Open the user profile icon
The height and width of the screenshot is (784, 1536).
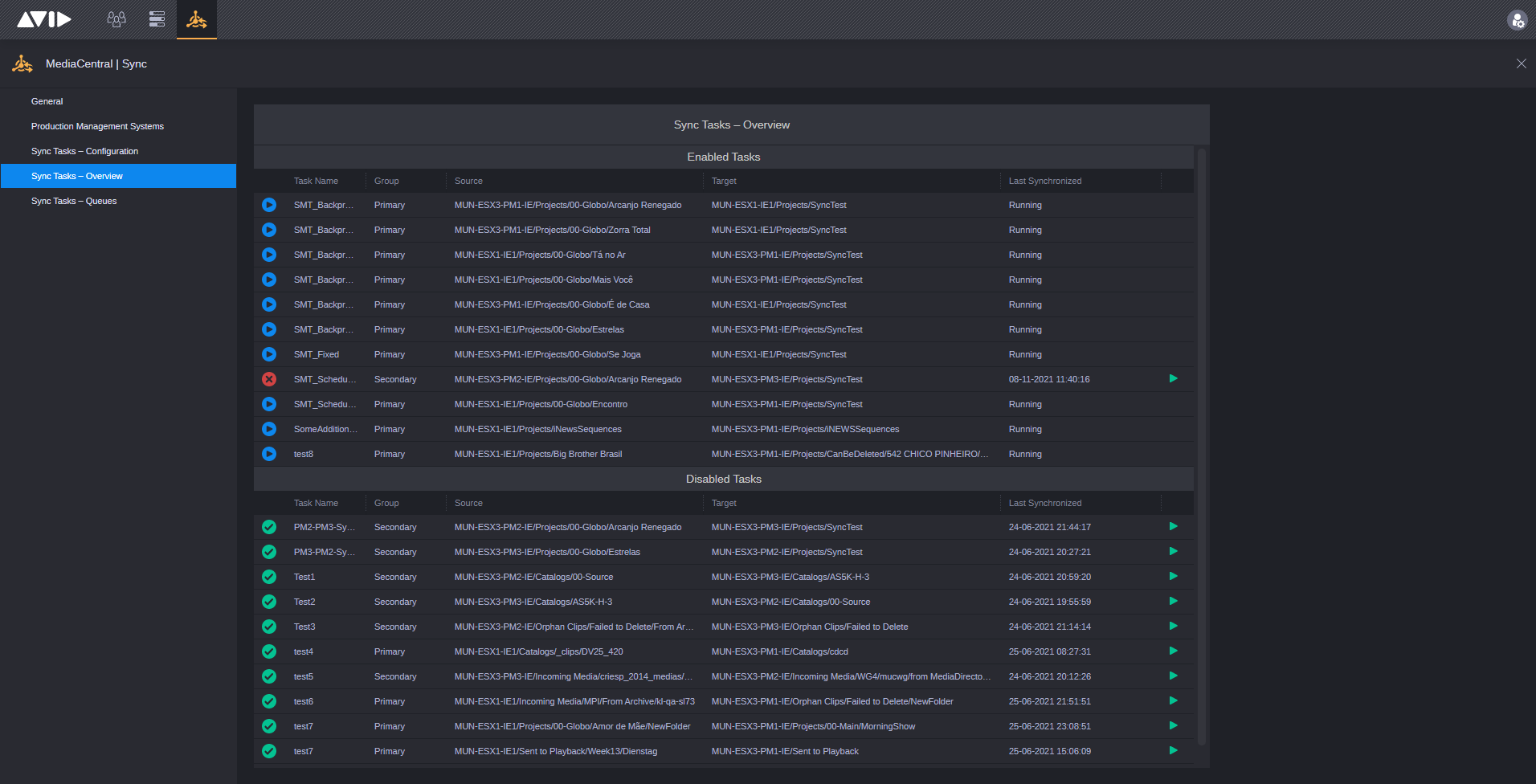1517,20
